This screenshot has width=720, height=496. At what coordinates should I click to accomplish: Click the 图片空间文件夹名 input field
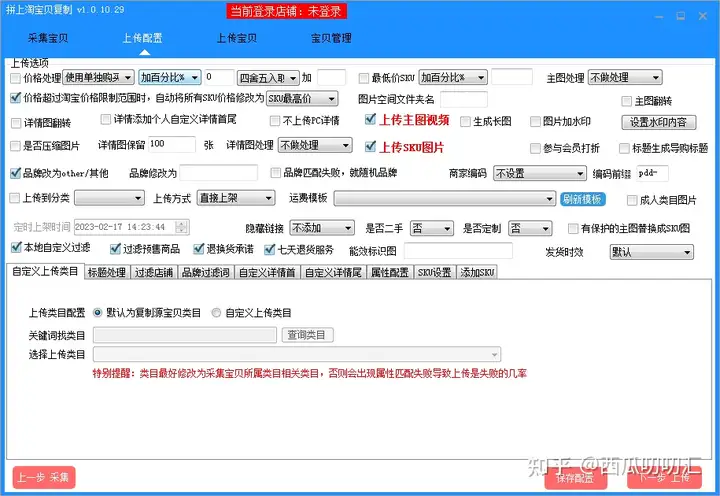(464, 99)
